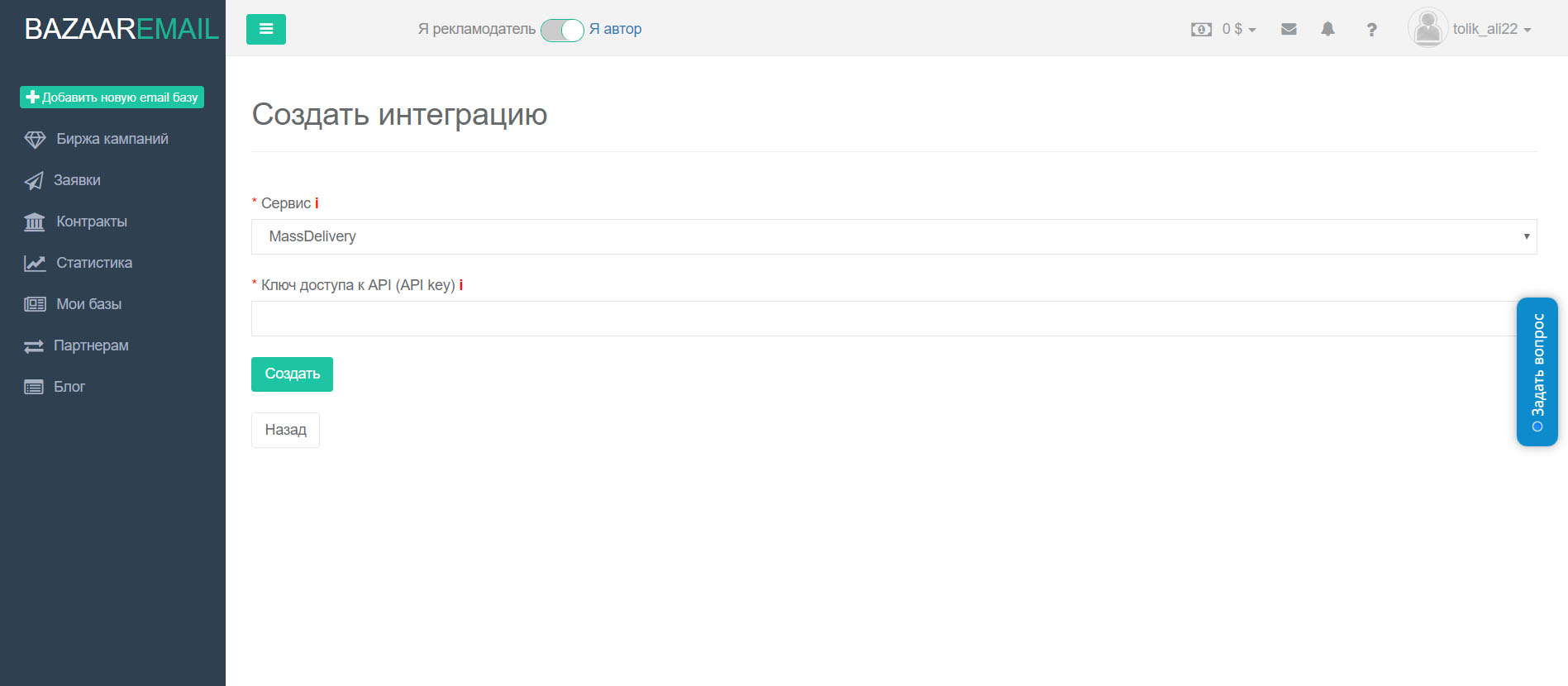Go to Мои базы in sidebar

(x=88, y=304)
